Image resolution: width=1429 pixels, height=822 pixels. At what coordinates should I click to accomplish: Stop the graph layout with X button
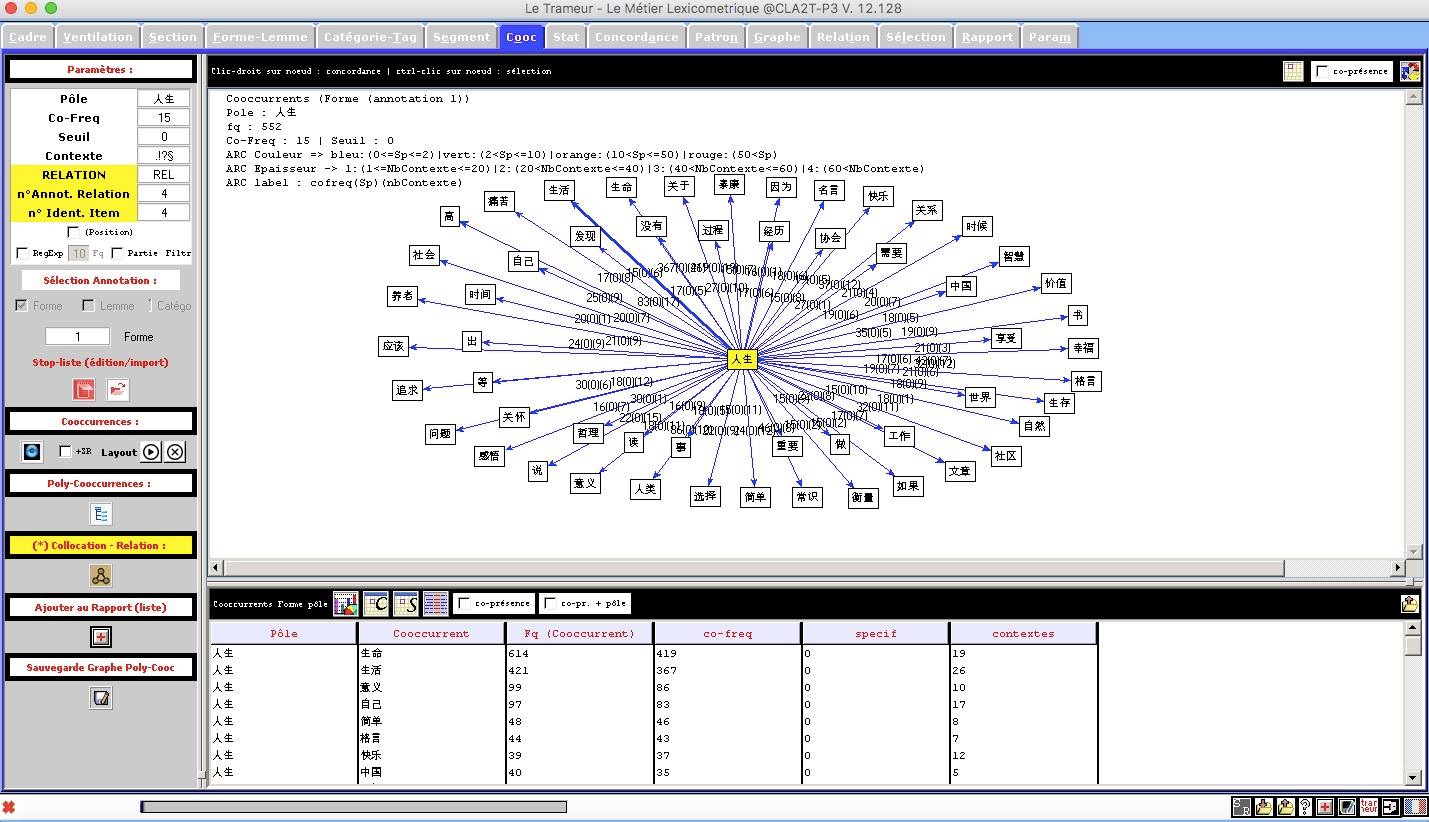[175, 452]
